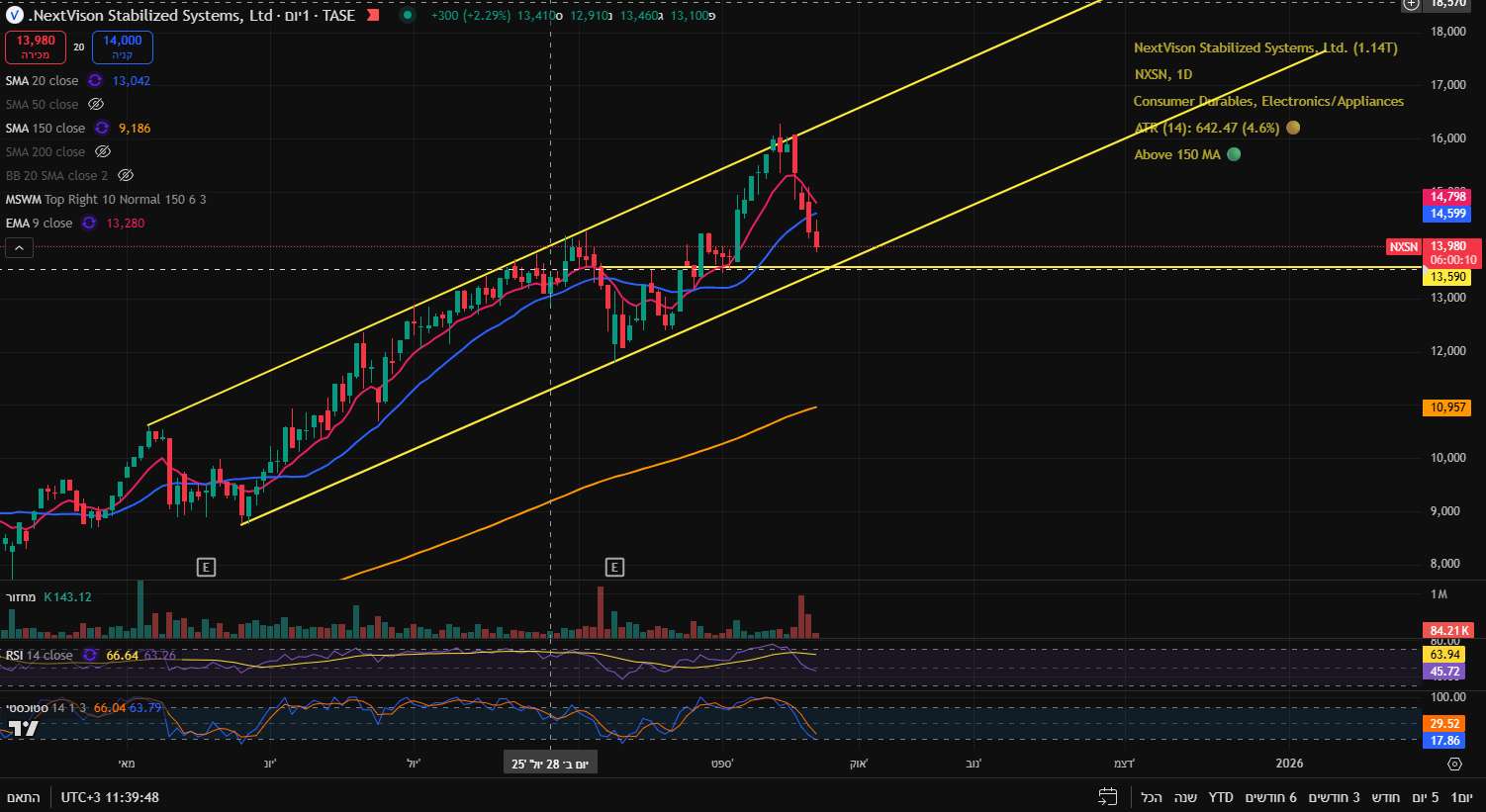Show the hidden SMA 50 indicator

96,104
